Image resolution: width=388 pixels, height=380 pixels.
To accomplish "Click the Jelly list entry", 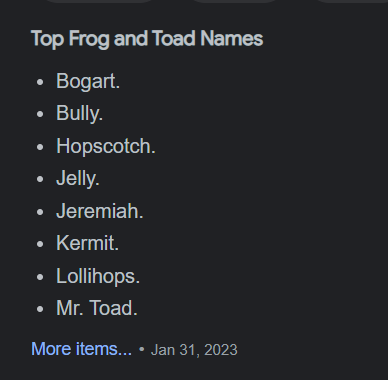I will (x=78, y=178).
